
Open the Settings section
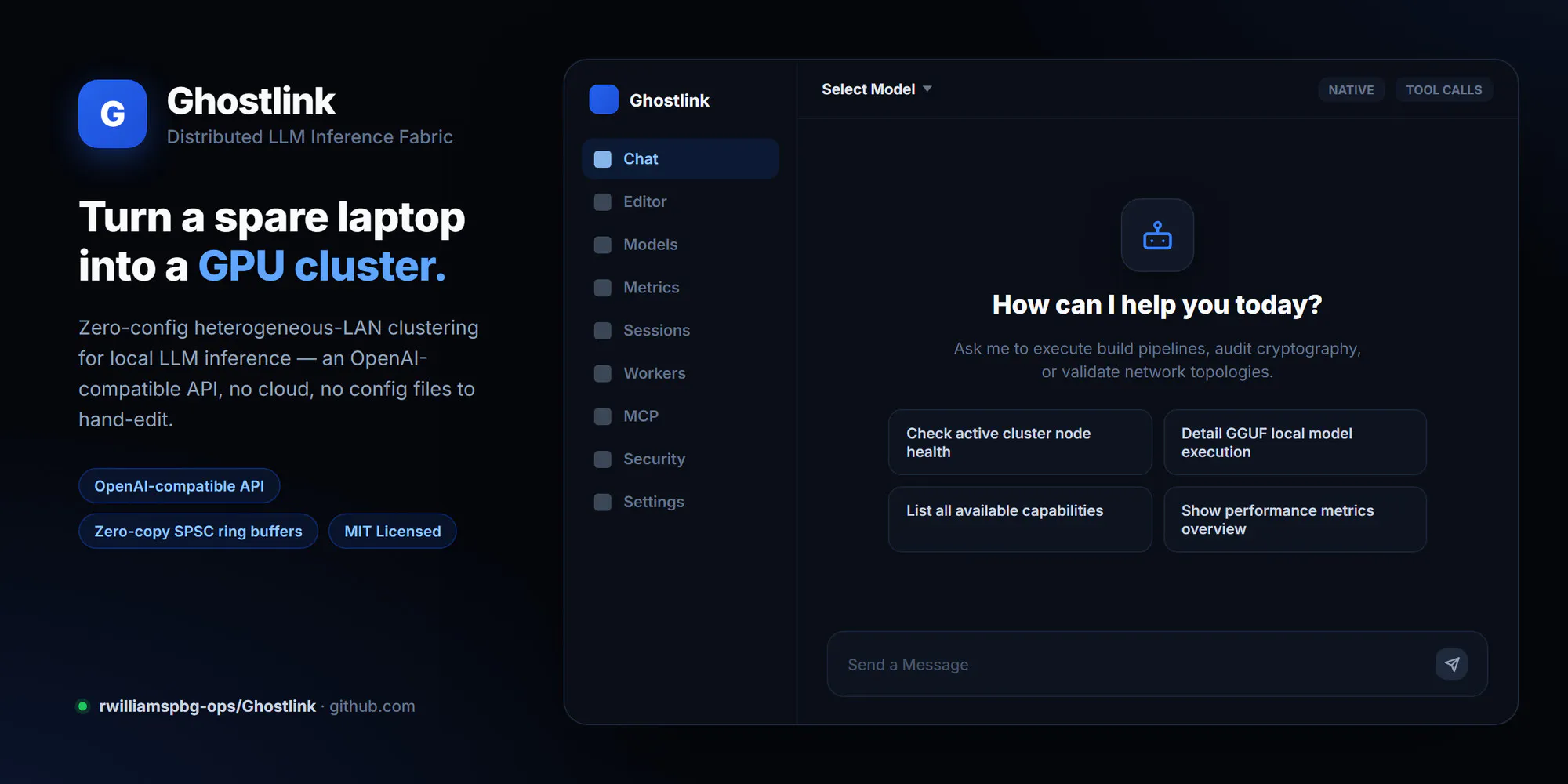click(681, 502)
